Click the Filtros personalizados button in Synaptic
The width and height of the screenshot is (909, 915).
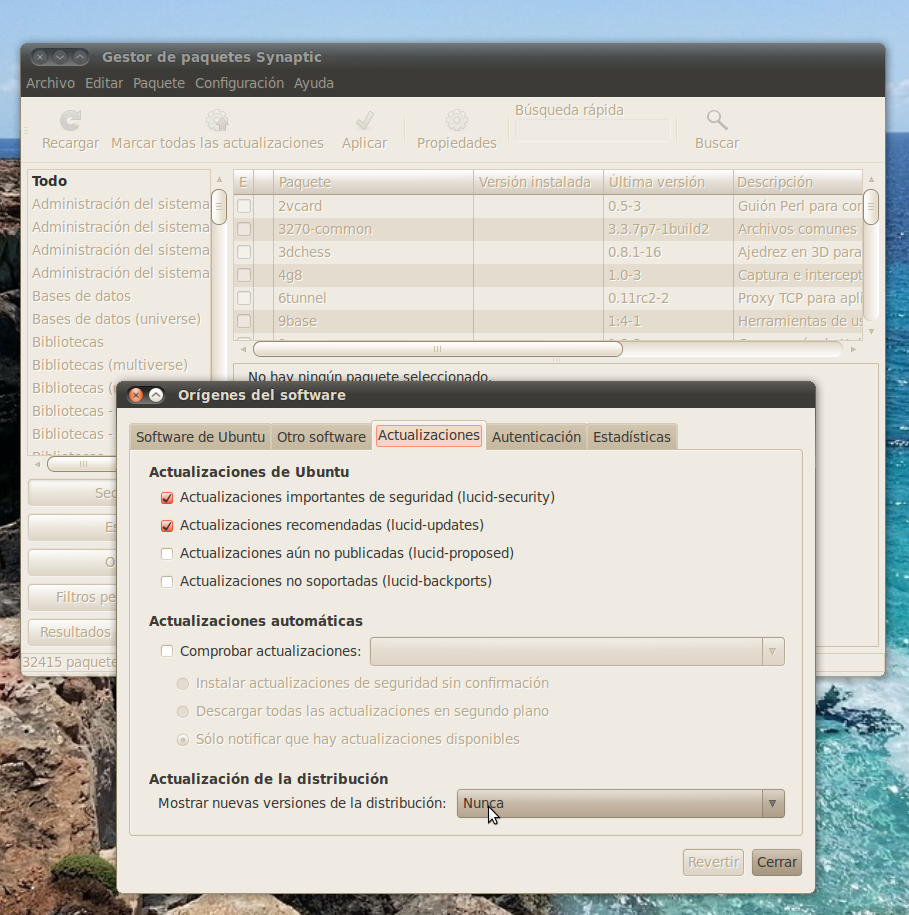(x=72, y=597)
